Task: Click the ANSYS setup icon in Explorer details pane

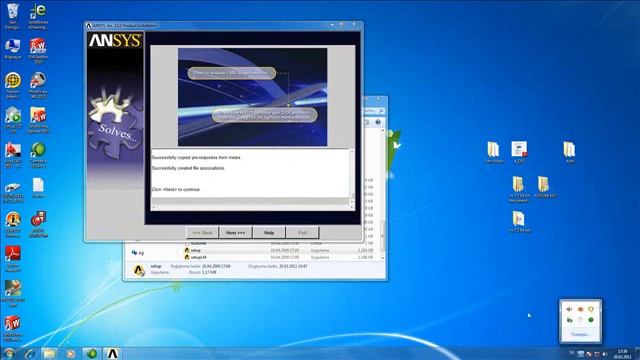Action: point(138,270)
